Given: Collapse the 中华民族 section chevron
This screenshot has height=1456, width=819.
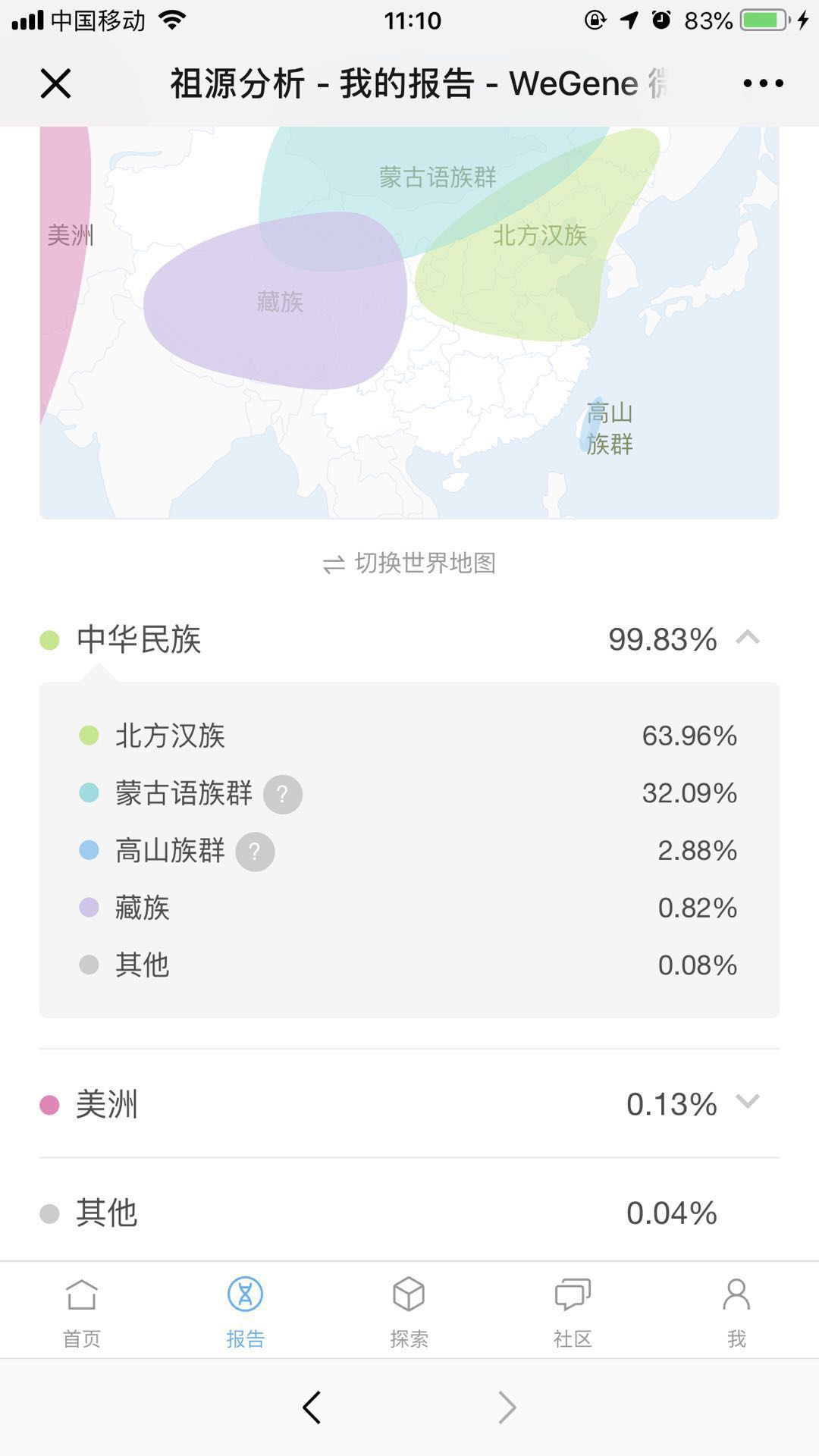Looking at the screenshot, I should (748, 638).
